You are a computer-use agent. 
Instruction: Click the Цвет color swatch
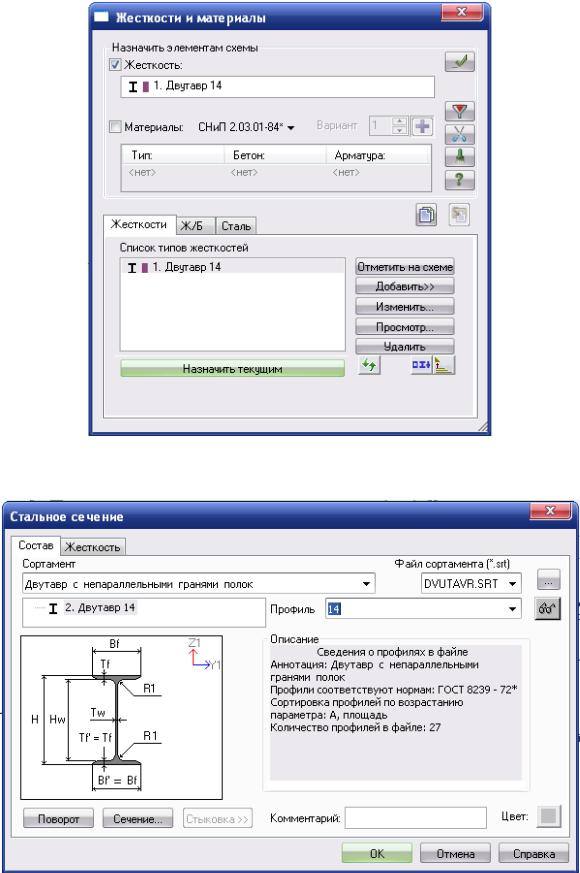pos(549,817)
